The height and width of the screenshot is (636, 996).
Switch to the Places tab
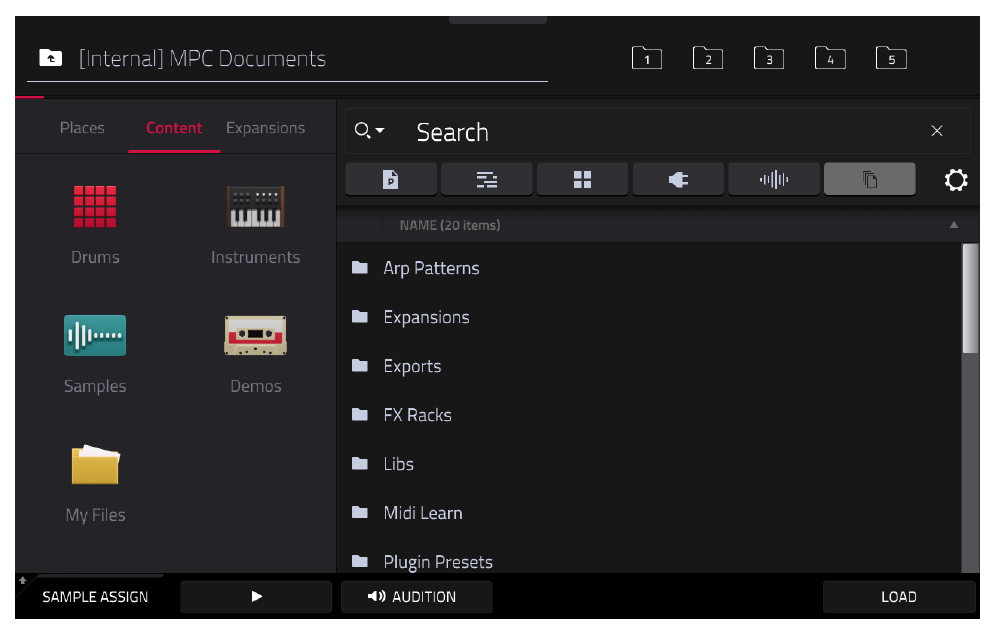[82, 128]
